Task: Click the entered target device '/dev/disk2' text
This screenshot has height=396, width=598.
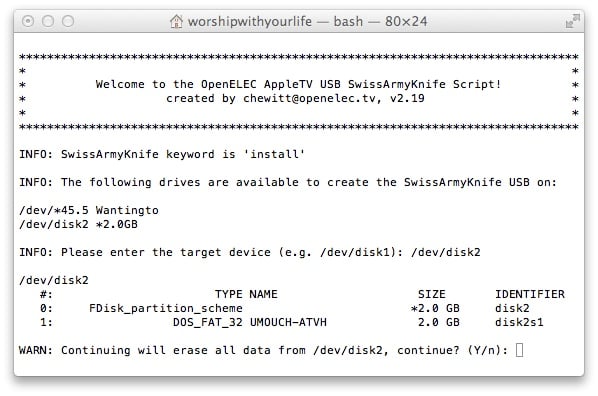Action: click(x=446, y=252)
